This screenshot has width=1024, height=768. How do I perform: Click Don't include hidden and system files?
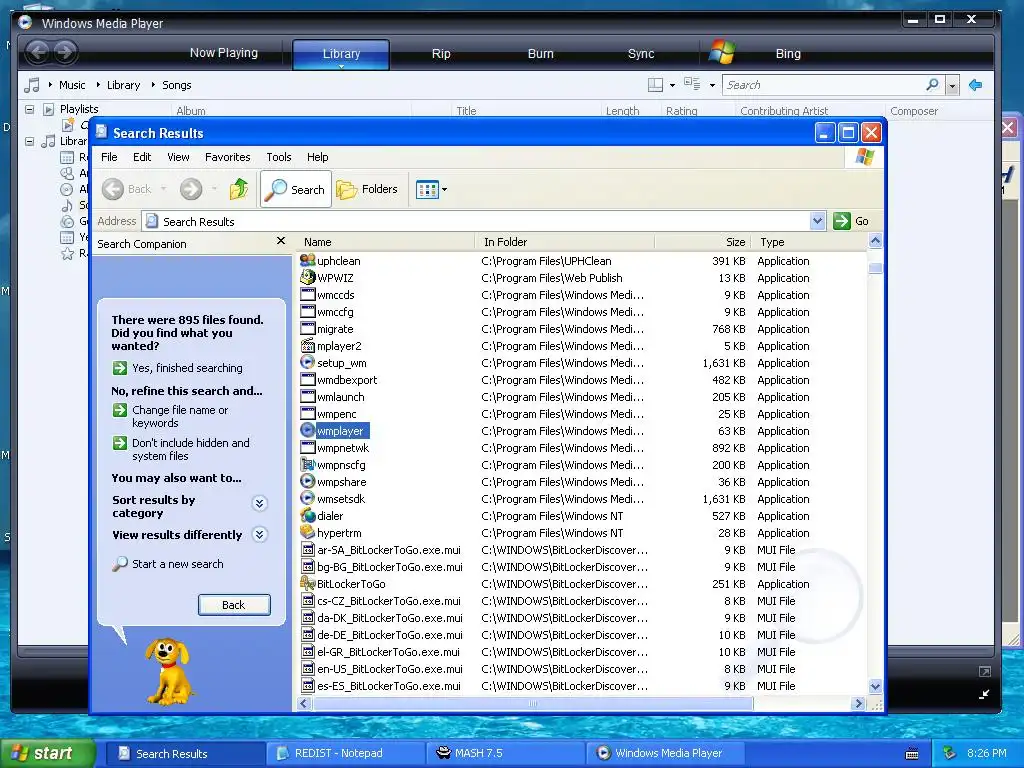191,449
